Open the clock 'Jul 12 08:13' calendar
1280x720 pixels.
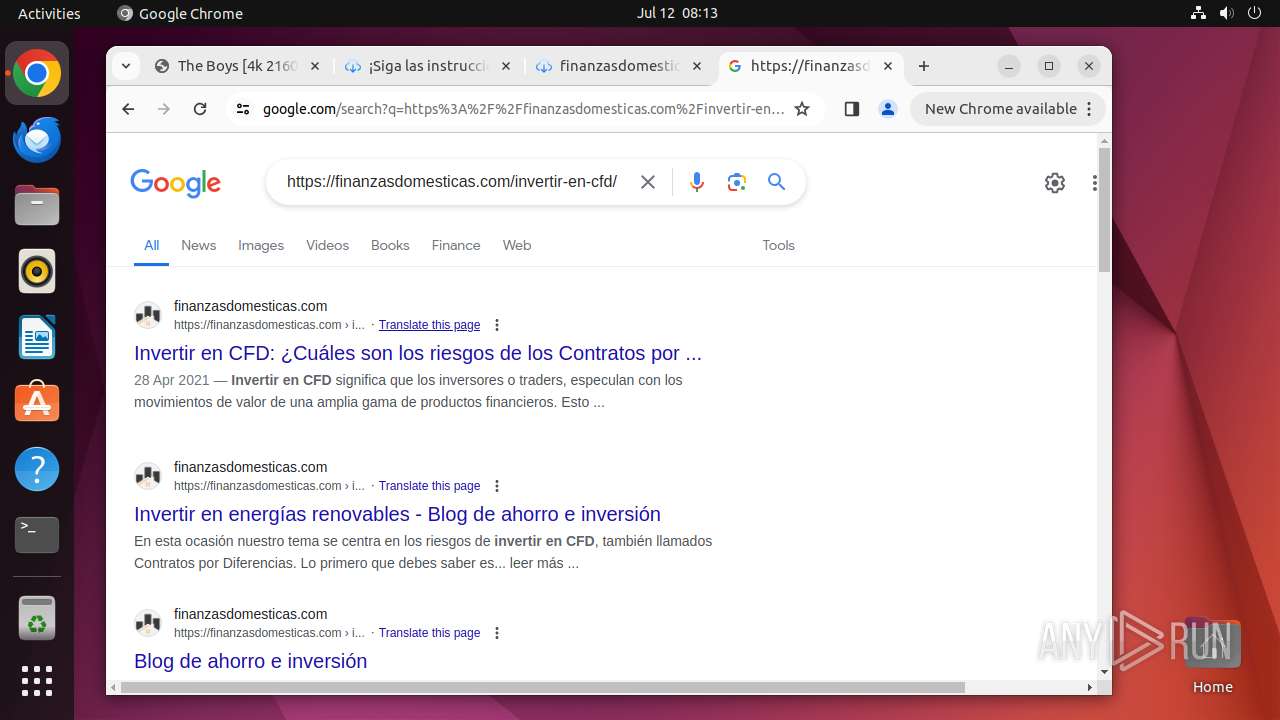point(677,13)
